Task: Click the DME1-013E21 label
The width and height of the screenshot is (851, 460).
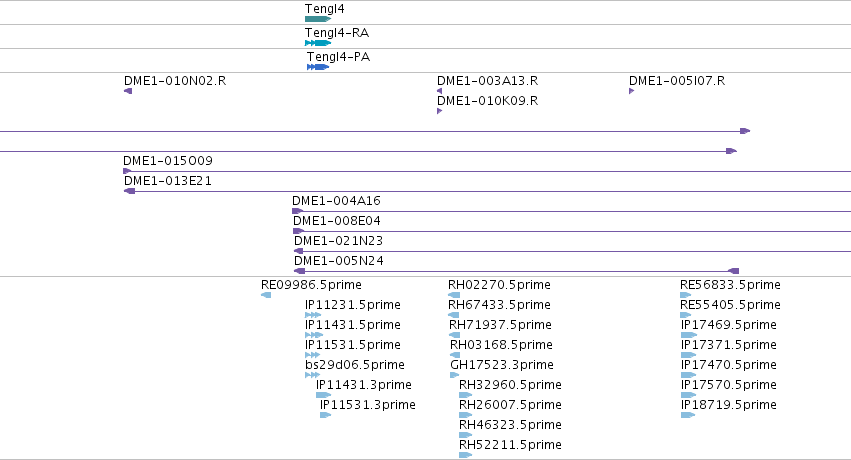Action: [x=168, y=181]
